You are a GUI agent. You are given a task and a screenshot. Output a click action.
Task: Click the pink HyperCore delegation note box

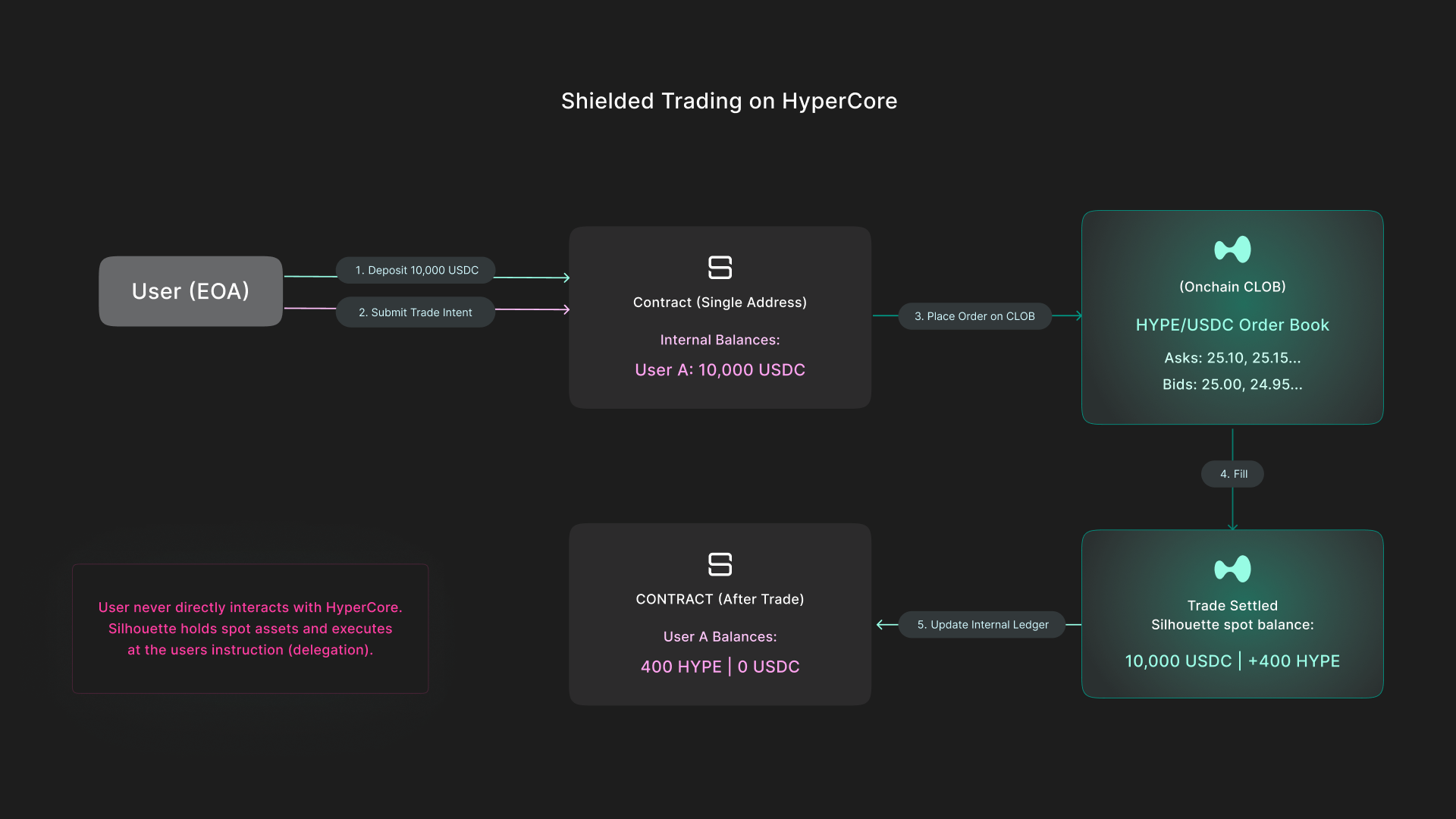(x=250, y=629)
